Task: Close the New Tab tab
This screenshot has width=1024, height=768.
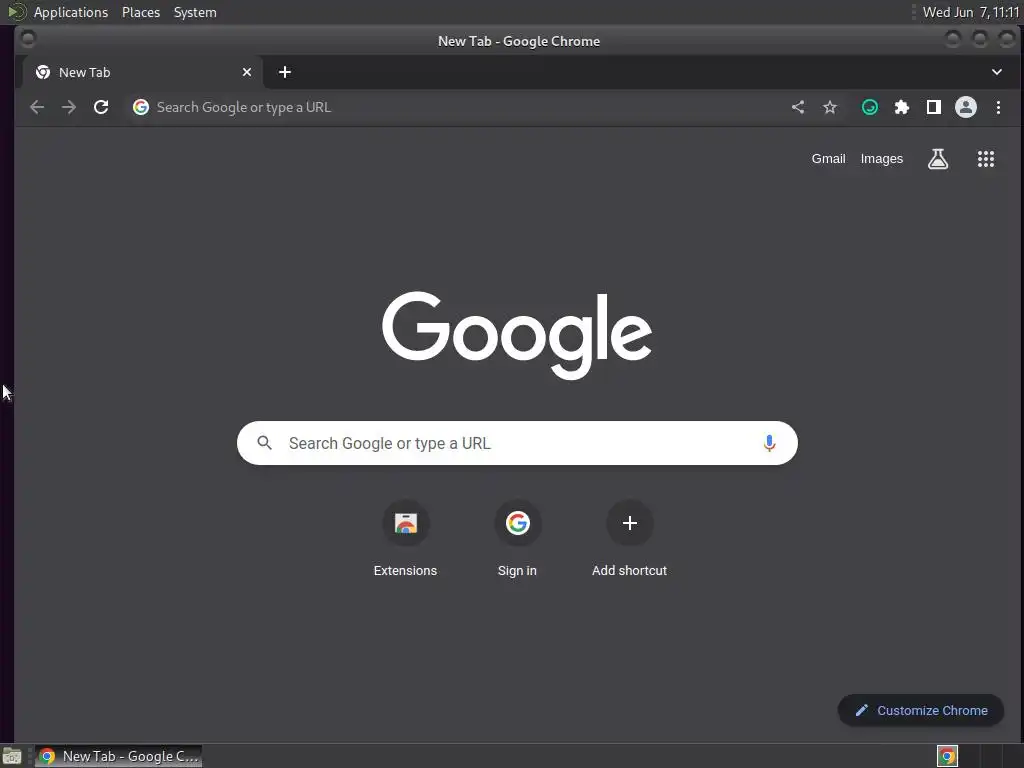Action: pos(247,72)
